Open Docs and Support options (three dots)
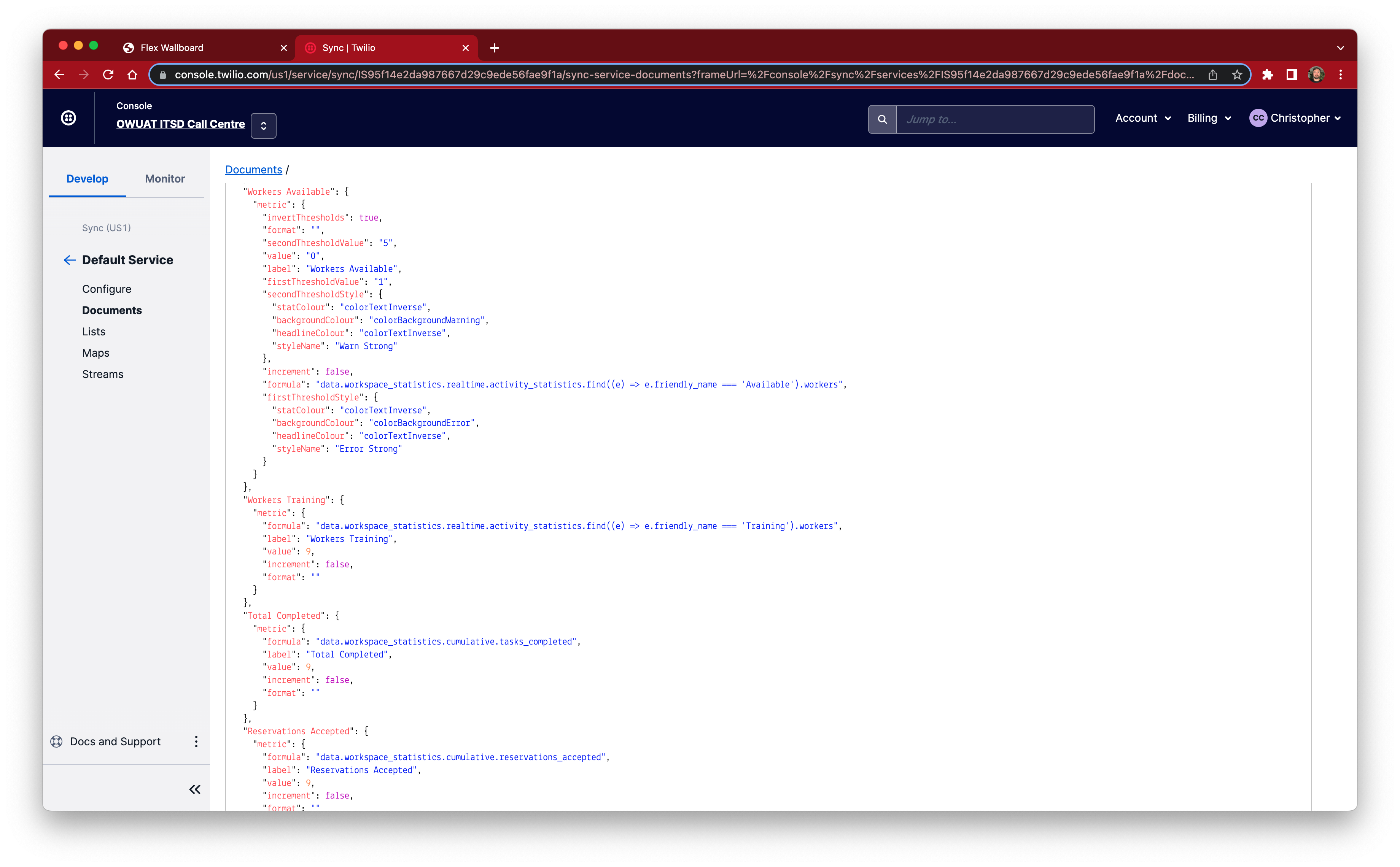Image resolution: width=1400 pixels, height=867 pixels. point(196,742)
